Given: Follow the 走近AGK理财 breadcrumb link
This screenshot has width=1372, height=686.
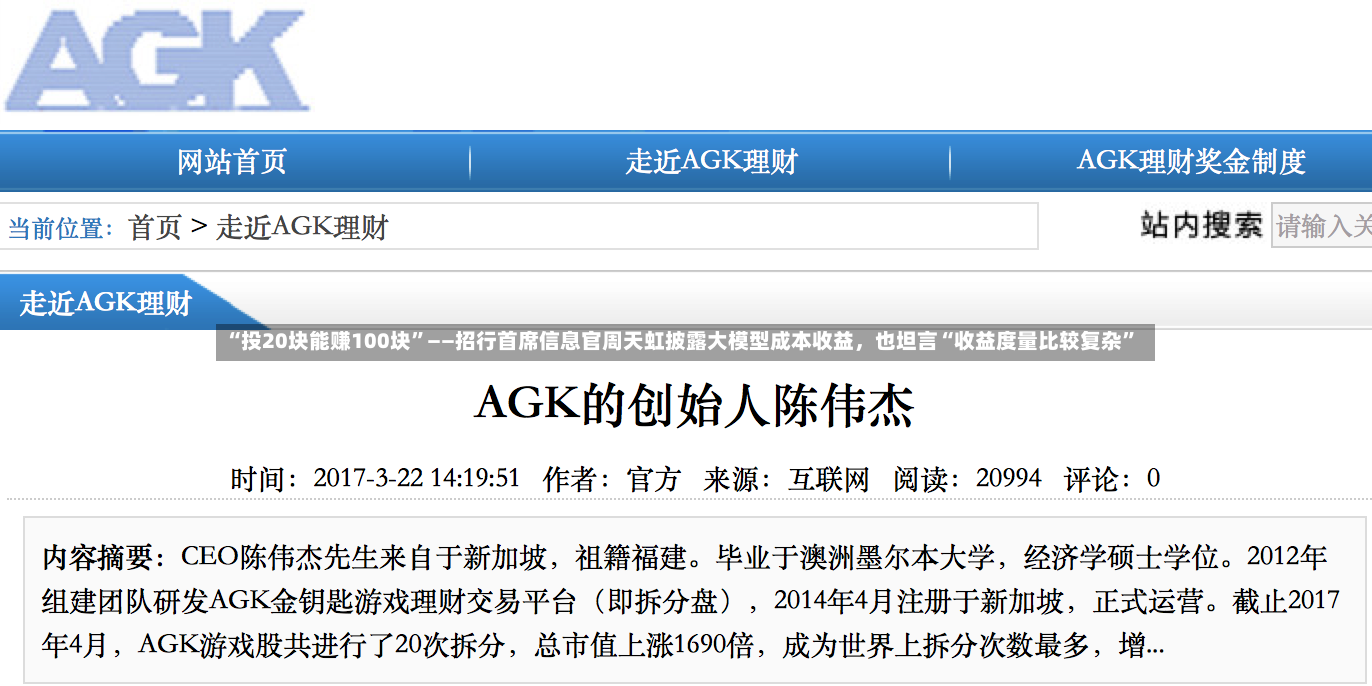Looking at the screenshot, I should click(x=302, y=227).
